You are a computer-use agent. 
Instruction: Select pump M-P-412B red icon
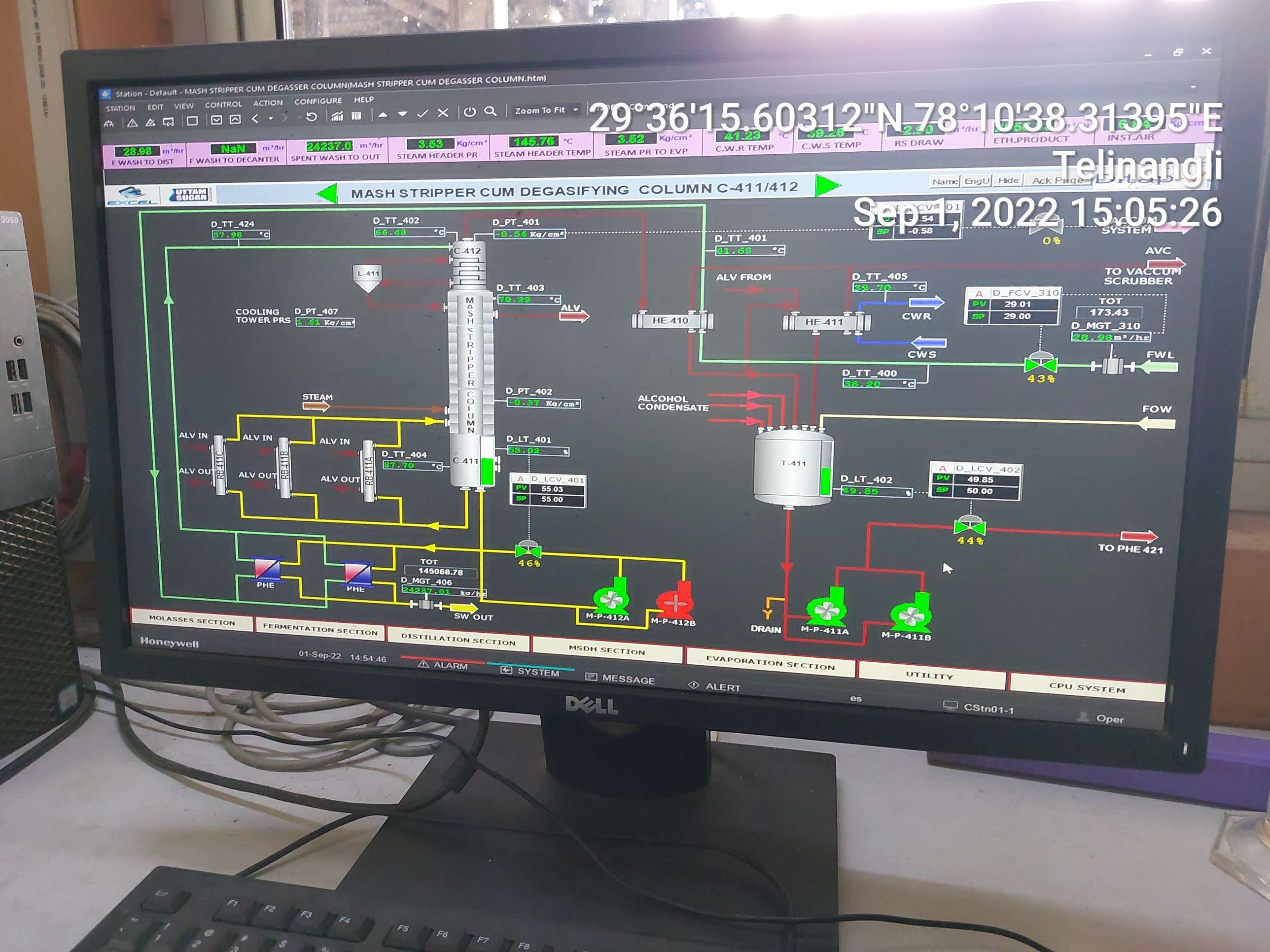click(676, 603)
